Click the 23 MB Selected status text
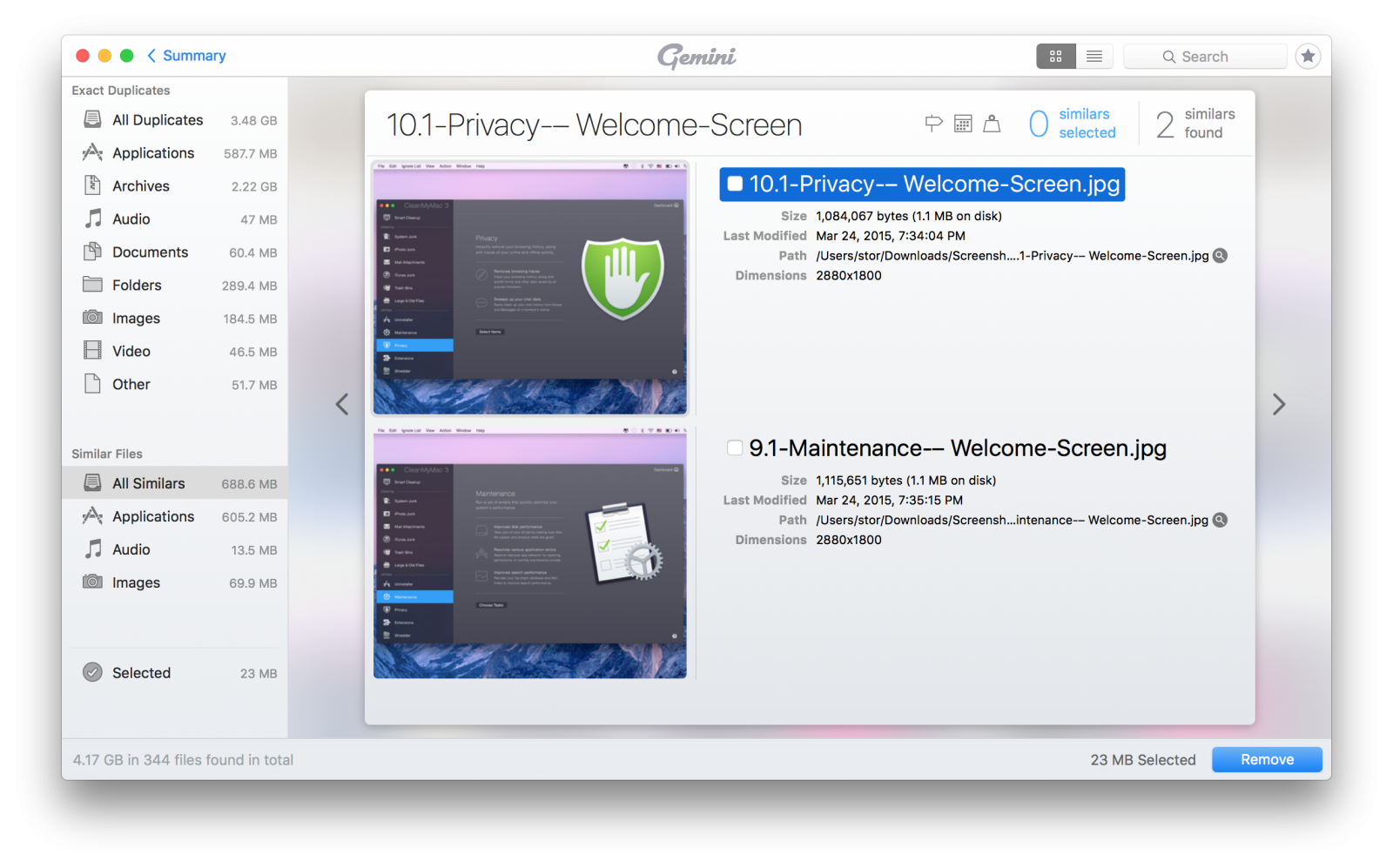The image size is (1393, 868). 1143,760
